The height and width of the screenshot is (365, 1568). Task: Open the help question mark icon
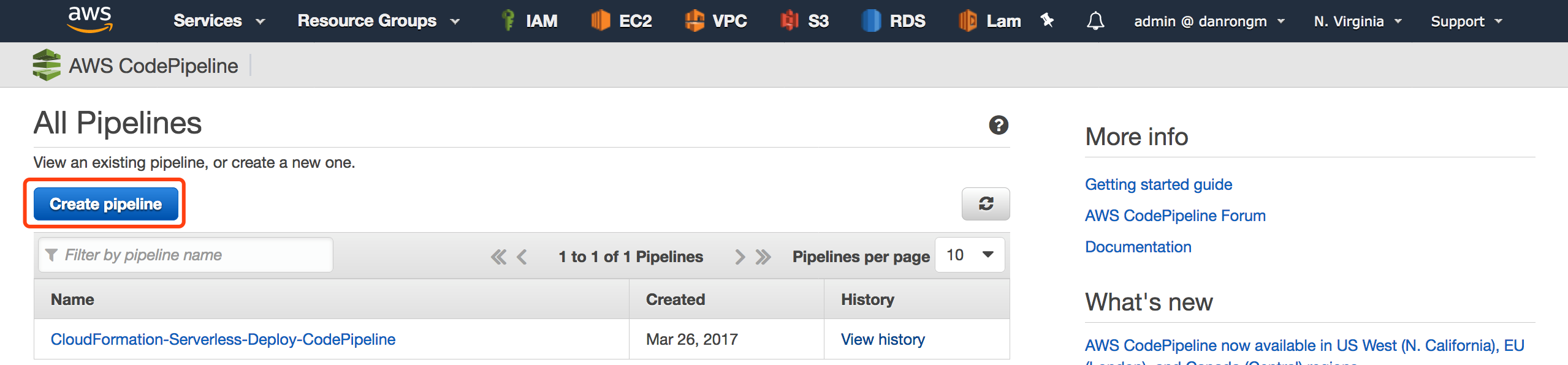click(x=999, y=126)
